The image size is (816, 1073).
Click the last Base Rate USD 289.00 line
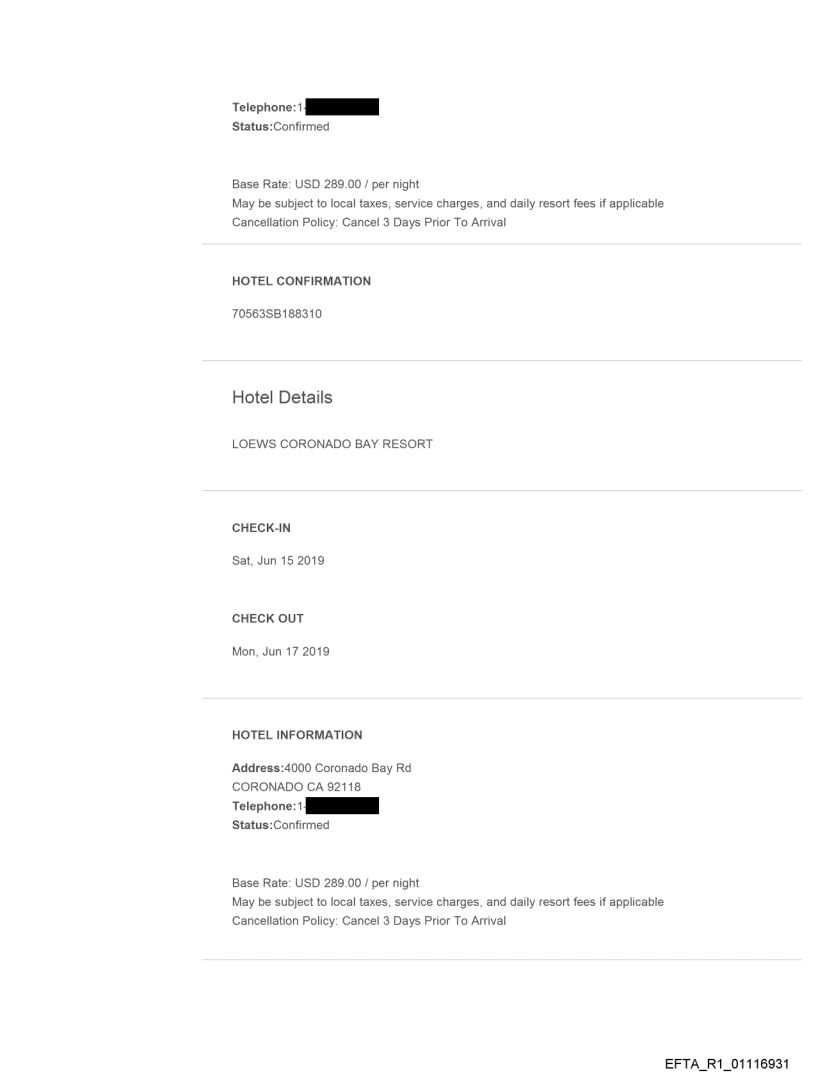325,883
